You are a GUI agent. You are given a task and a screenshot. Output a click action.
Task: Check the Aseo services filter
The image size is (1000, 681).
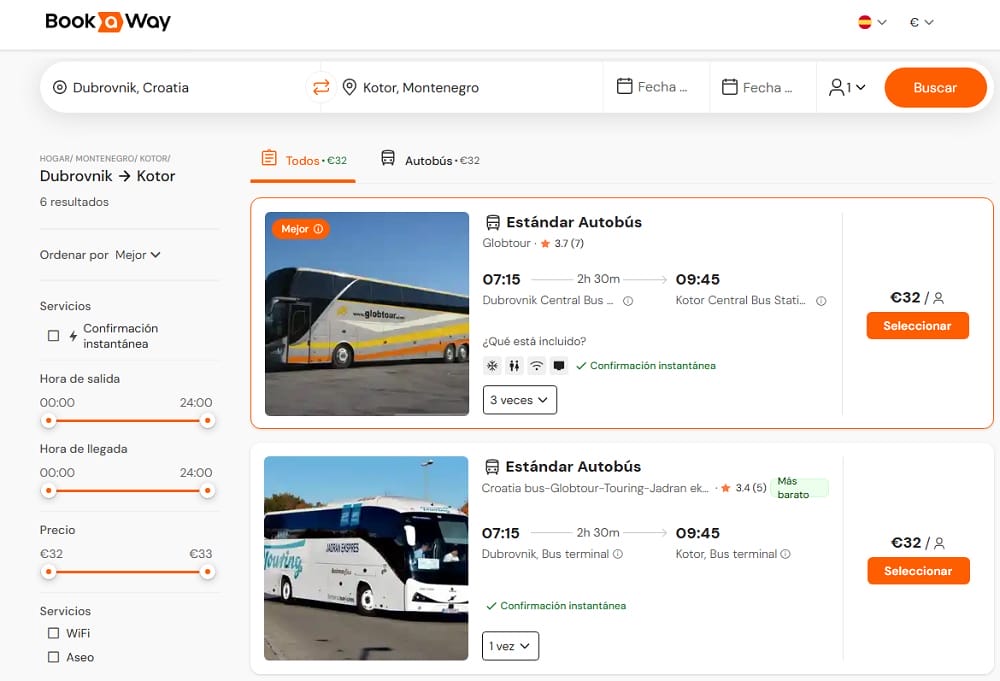click(54, 657)
